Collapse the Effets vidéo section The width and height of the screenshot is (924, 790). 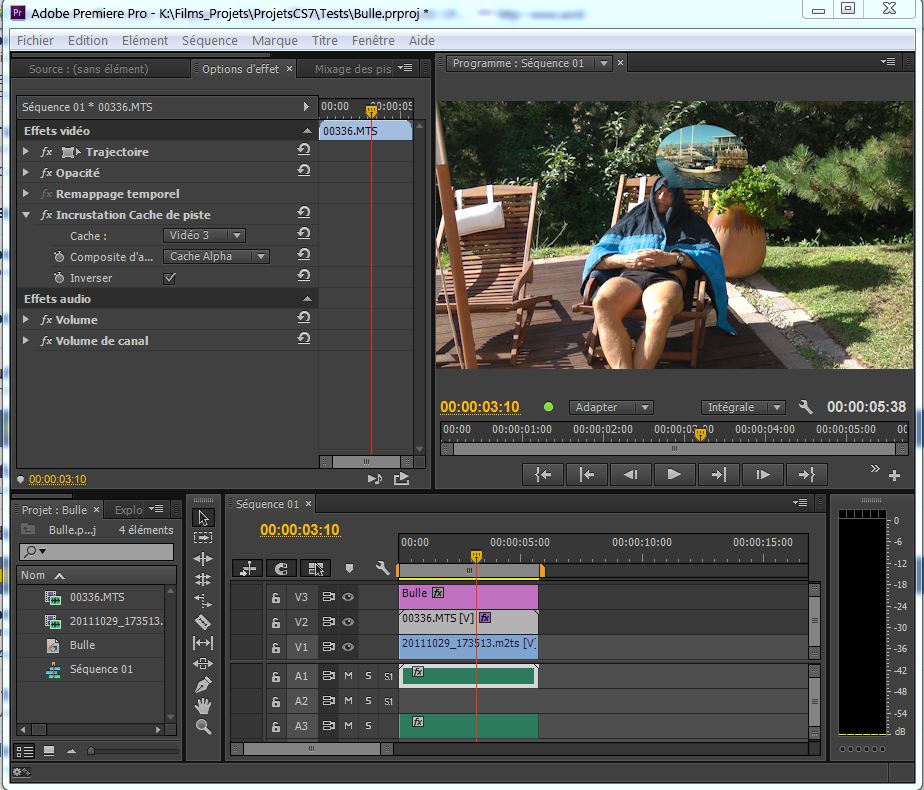(307, 131)
